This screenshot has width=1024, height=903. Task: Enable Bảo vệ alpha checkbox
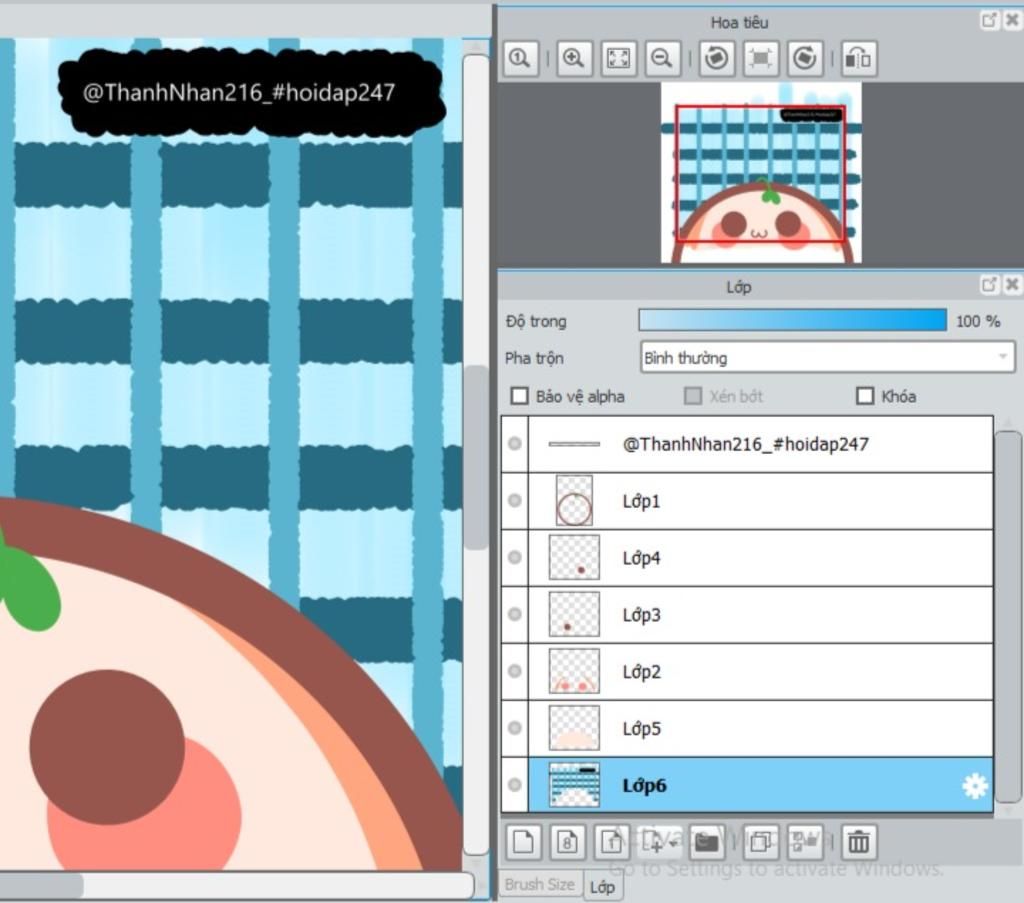pos(519,396)
